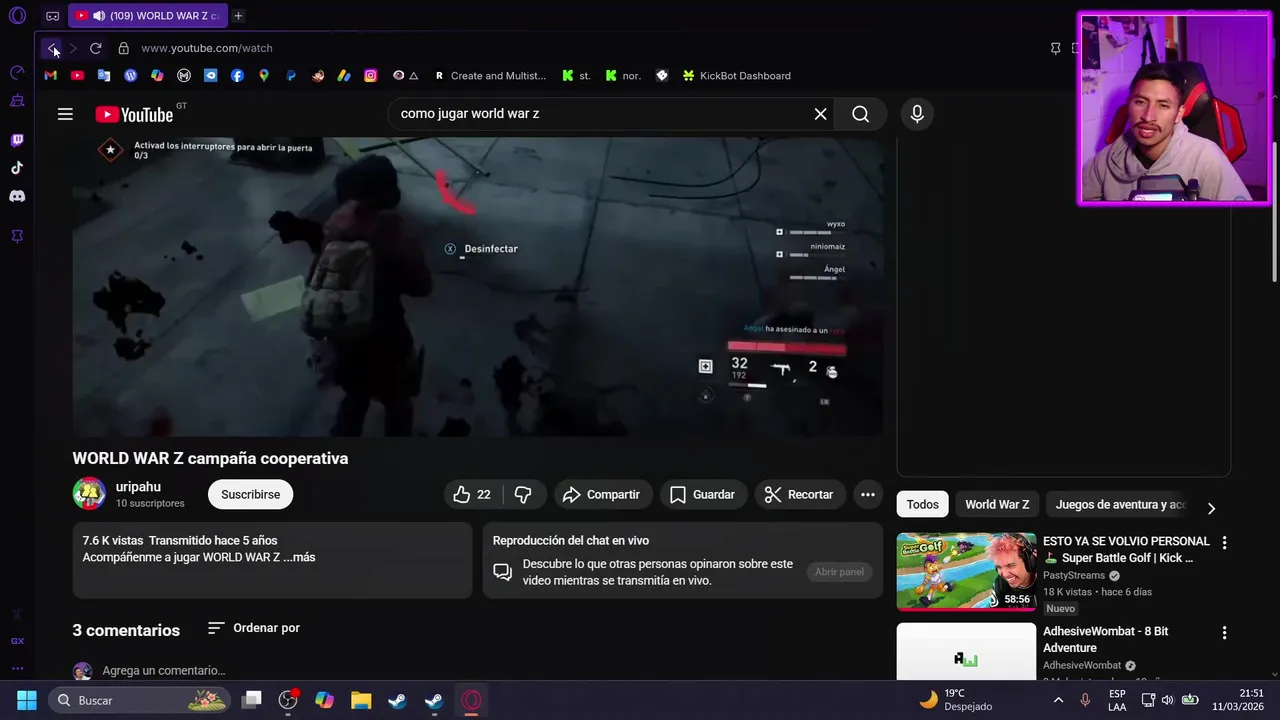Select the Juegos de aventura chip
Screen dimensions: 1280x720
point(1120,505)
